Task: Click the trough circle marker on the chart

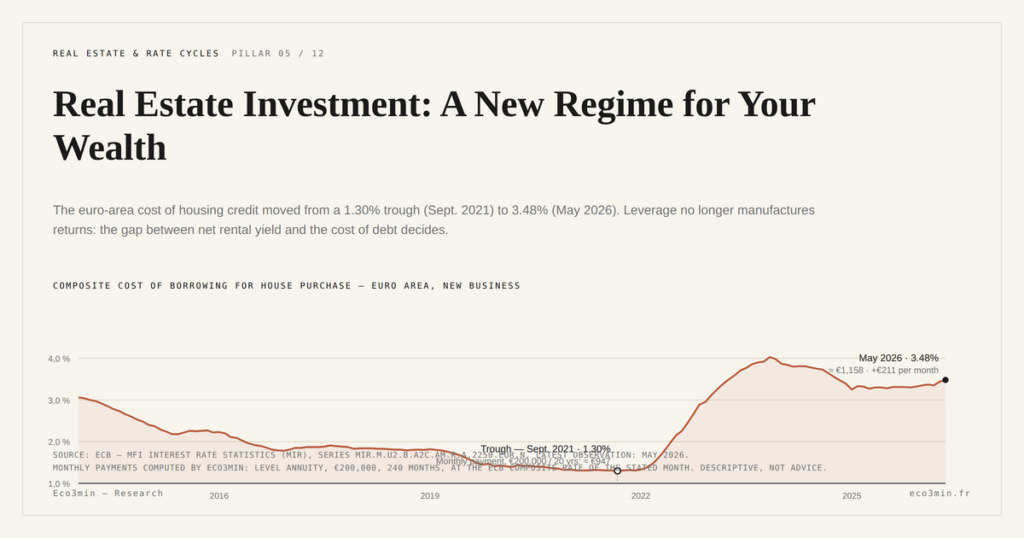Action: pos(617,471)
